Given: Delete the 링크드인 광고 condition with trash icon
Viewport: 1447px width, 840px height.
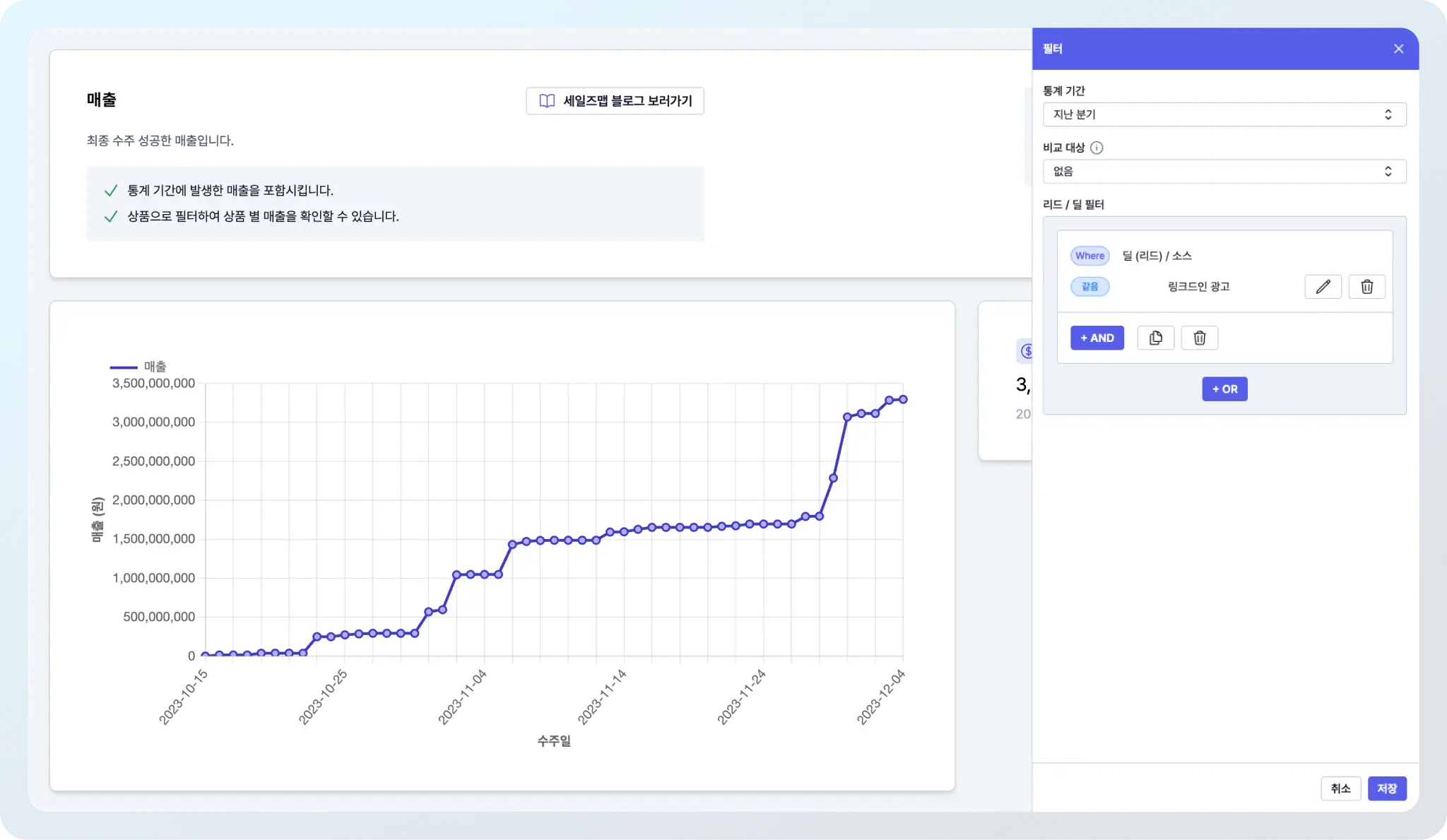Looking at the screenshot, I should 1366,286.
